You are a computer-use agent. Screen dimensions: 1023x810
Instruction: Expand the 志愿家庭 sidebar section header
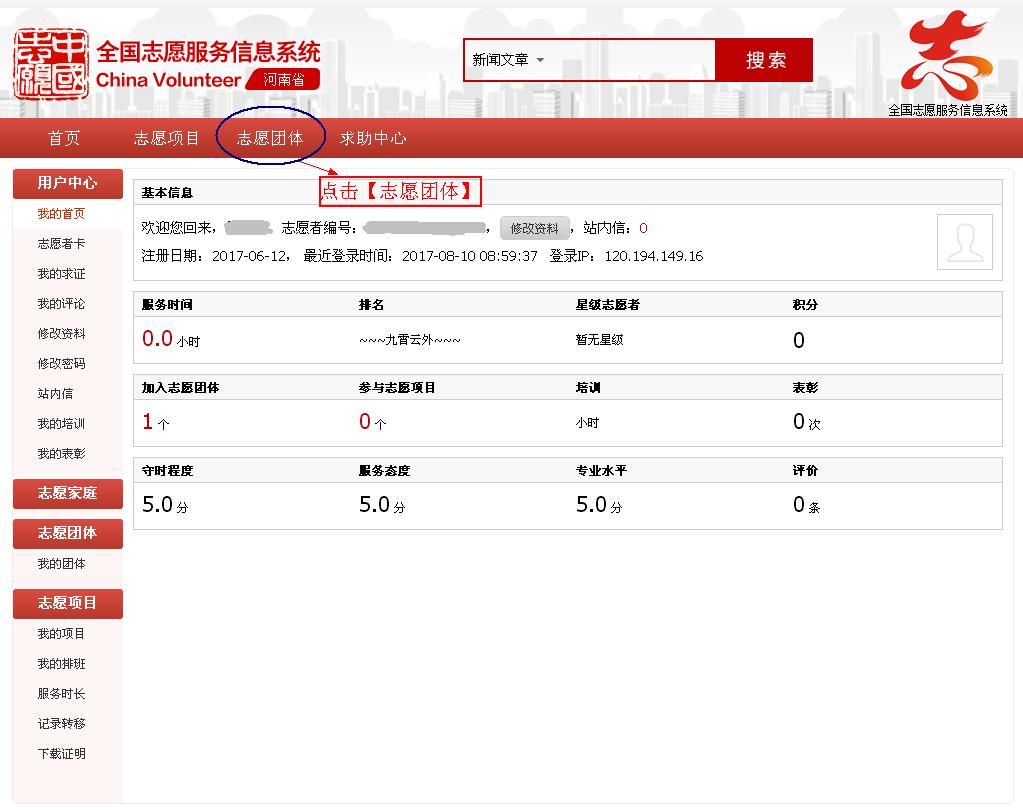(x=67, y=493)
